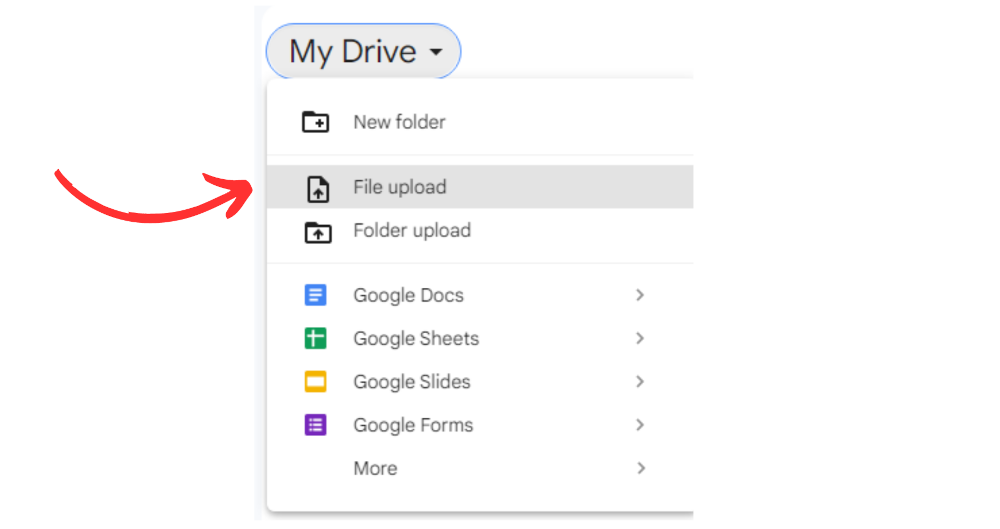1000x529 pixels.
Task: Select the Google Sheets text label
Action: click(x=416, y=339)
